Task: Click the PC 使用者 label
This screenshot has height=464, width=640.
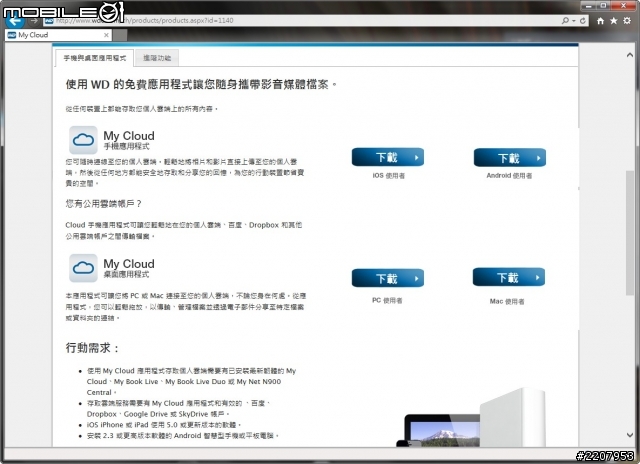Action: tap(387, 300)
